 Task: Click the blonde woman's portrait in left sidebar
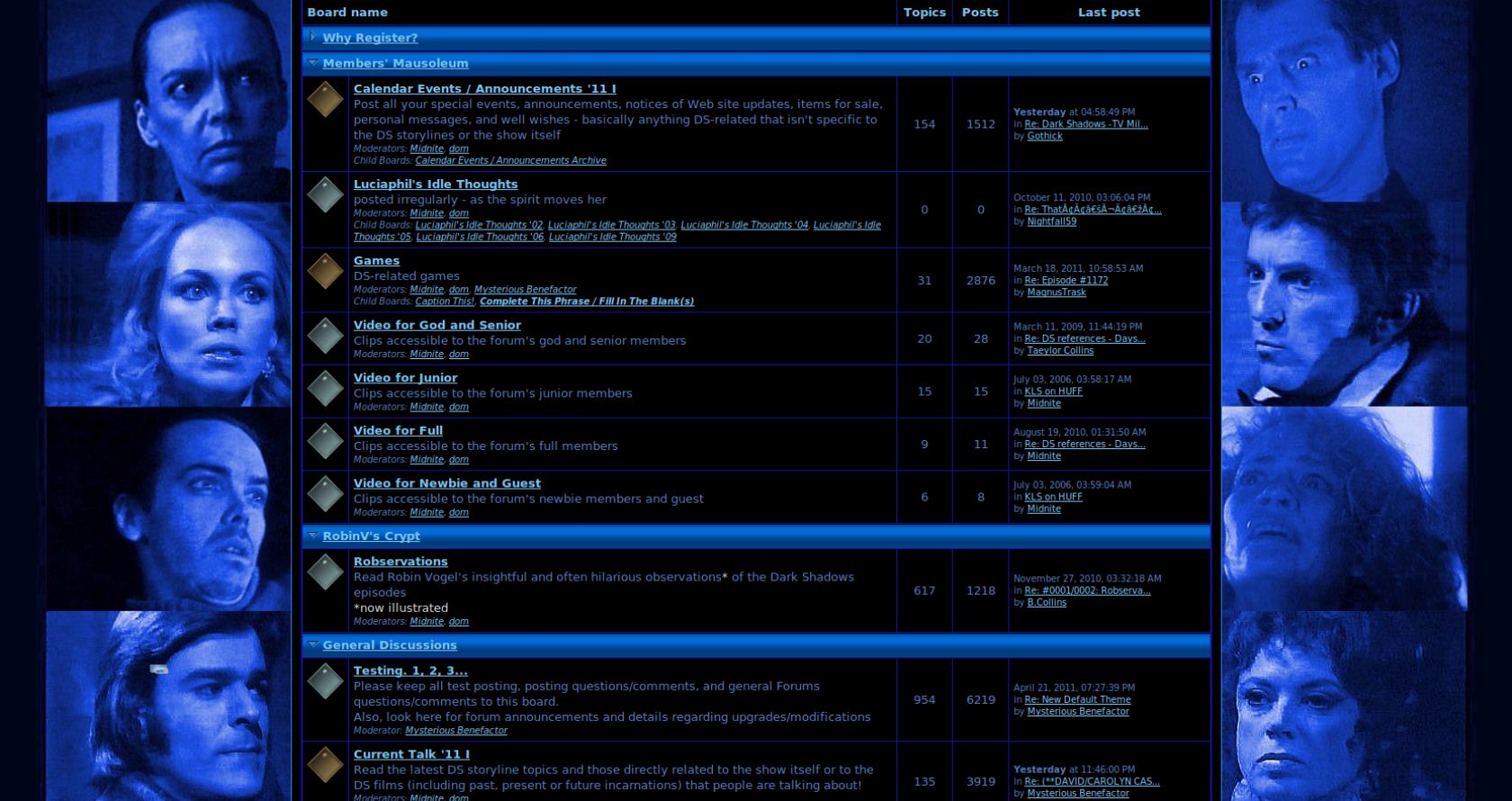pos(168,304)
